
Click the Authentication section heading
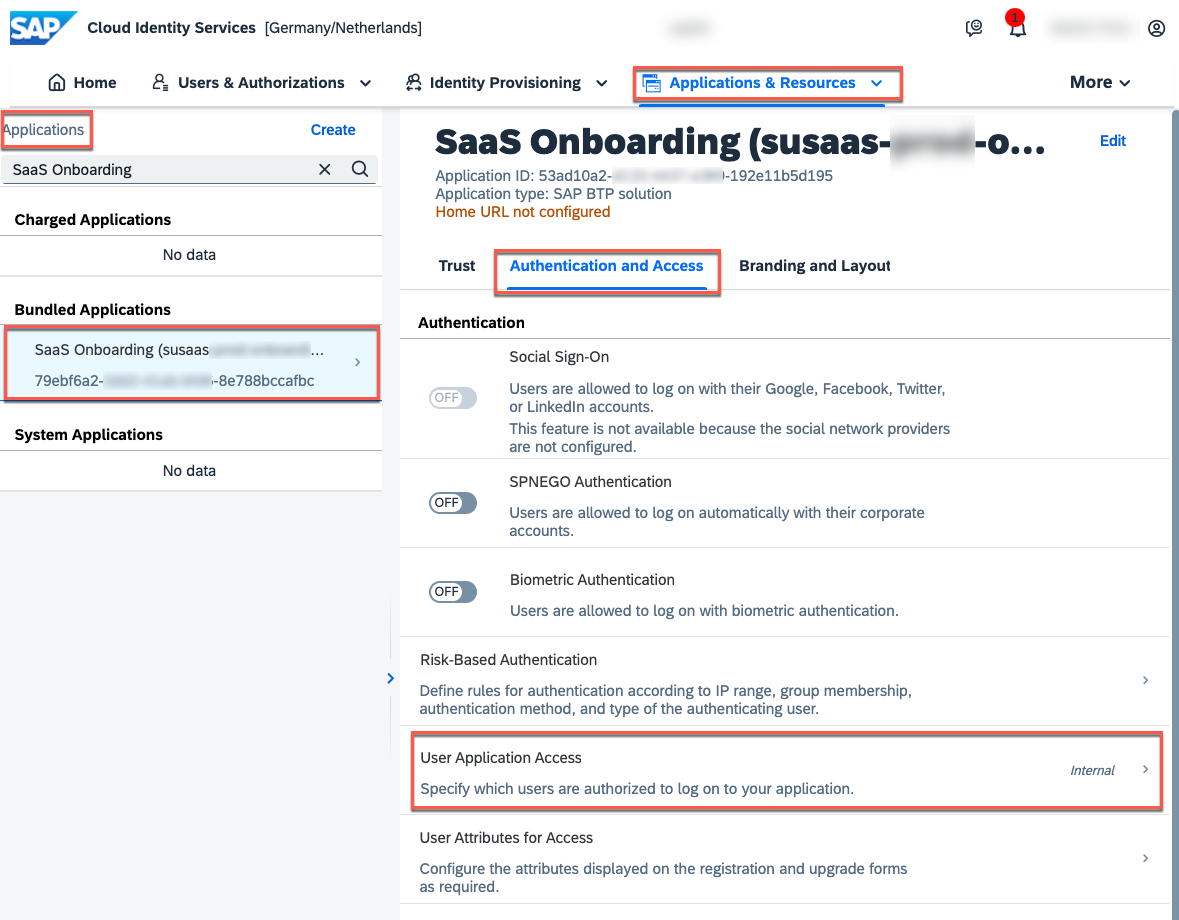[x=471, y=323]
